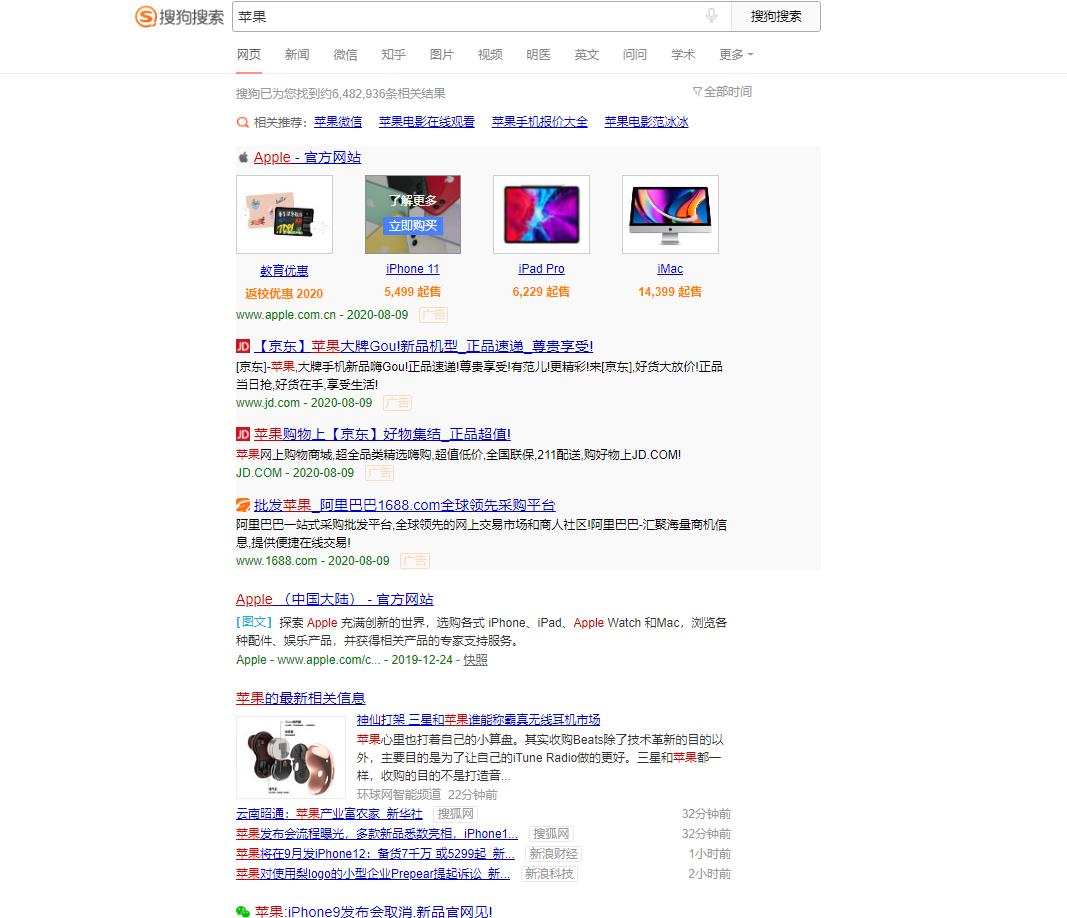Switch to the 图片 tab
The width and height of the screenshot is (1067, 918).
click(442, 55)
